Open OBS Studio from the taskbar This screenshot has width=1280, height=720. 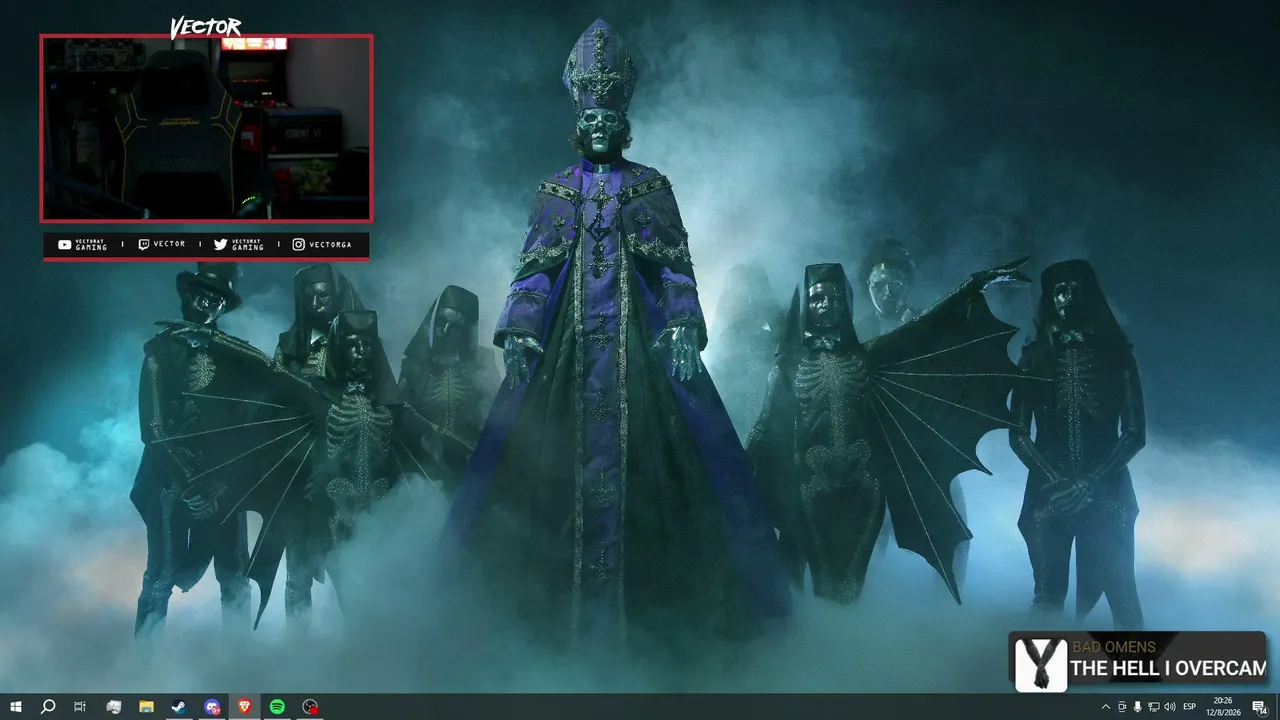point(310,707)
